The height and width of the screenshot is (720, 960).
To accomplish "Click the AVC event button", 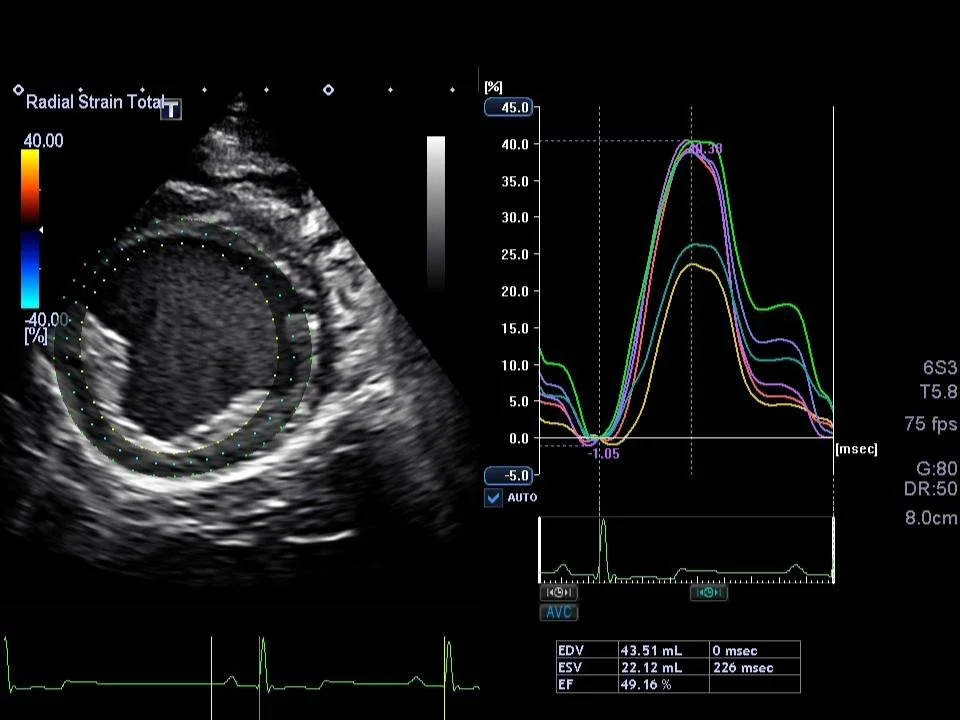I will (x=559, y=613).
